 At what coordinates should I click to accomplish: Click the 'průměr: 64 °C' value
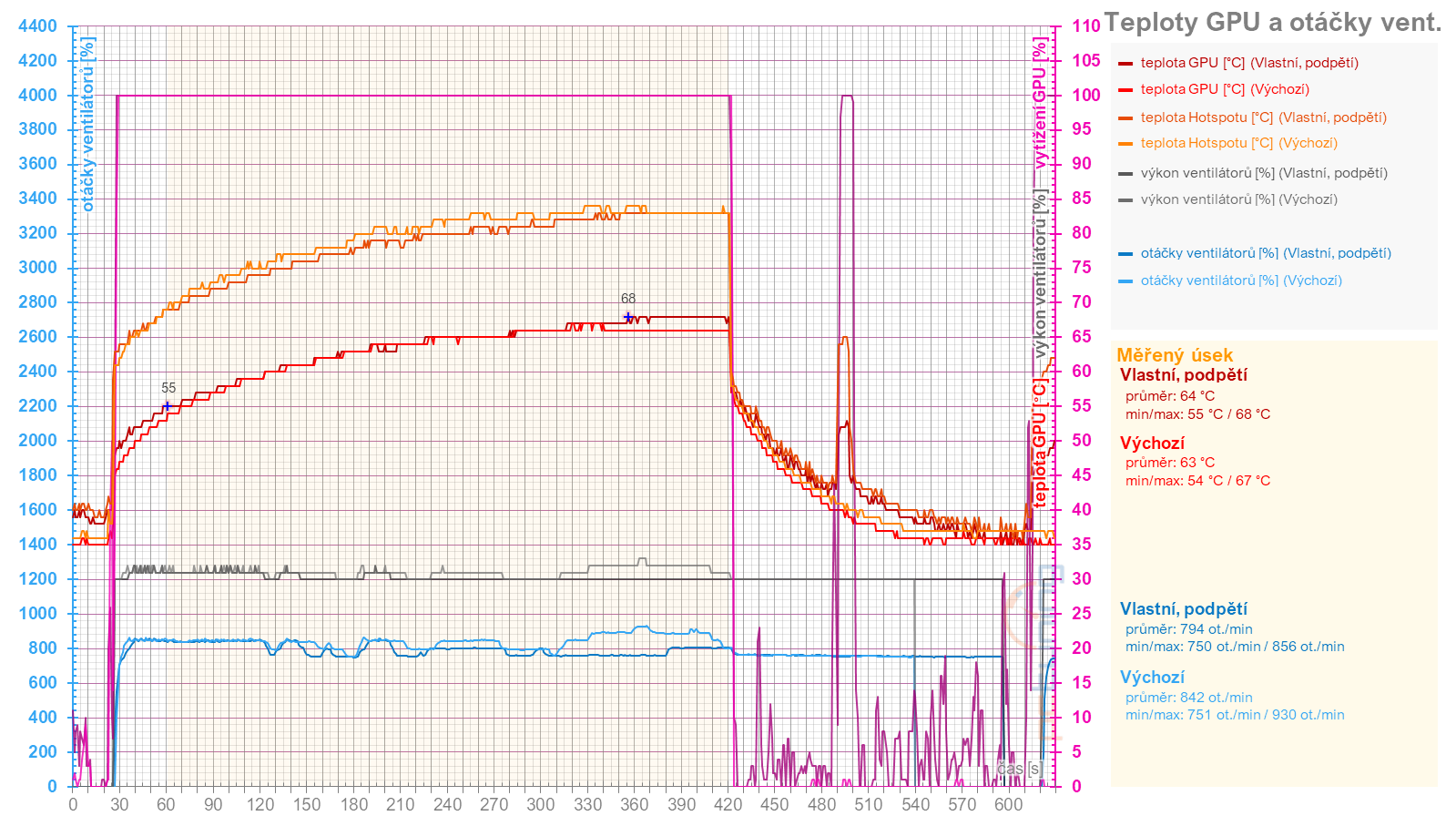pos(1170,396)
